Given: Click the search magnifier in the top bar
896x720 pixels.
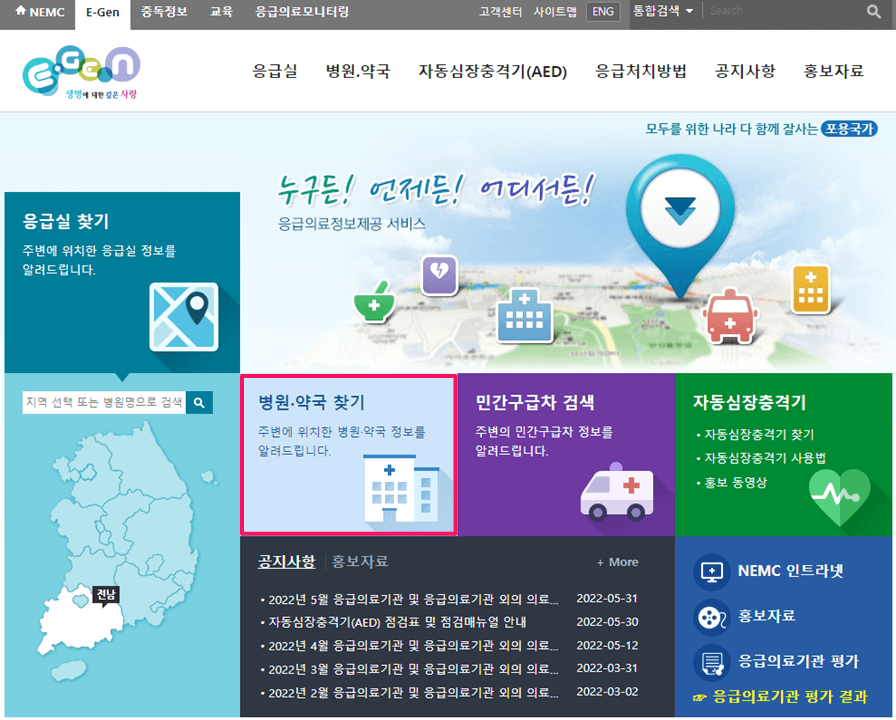Looking at the screenshot, I should pyautogui.click(x=874, y=13).
